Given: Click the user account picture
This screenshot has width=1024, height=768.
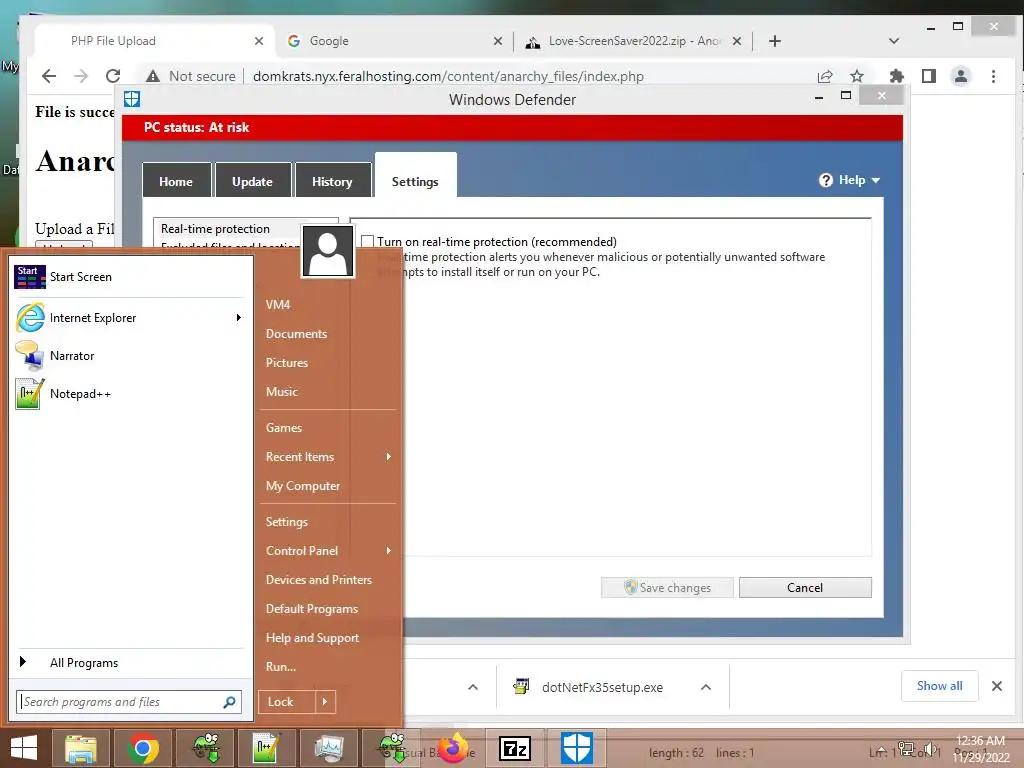Looking at the screenshot, I should click(x=328, y=251).
